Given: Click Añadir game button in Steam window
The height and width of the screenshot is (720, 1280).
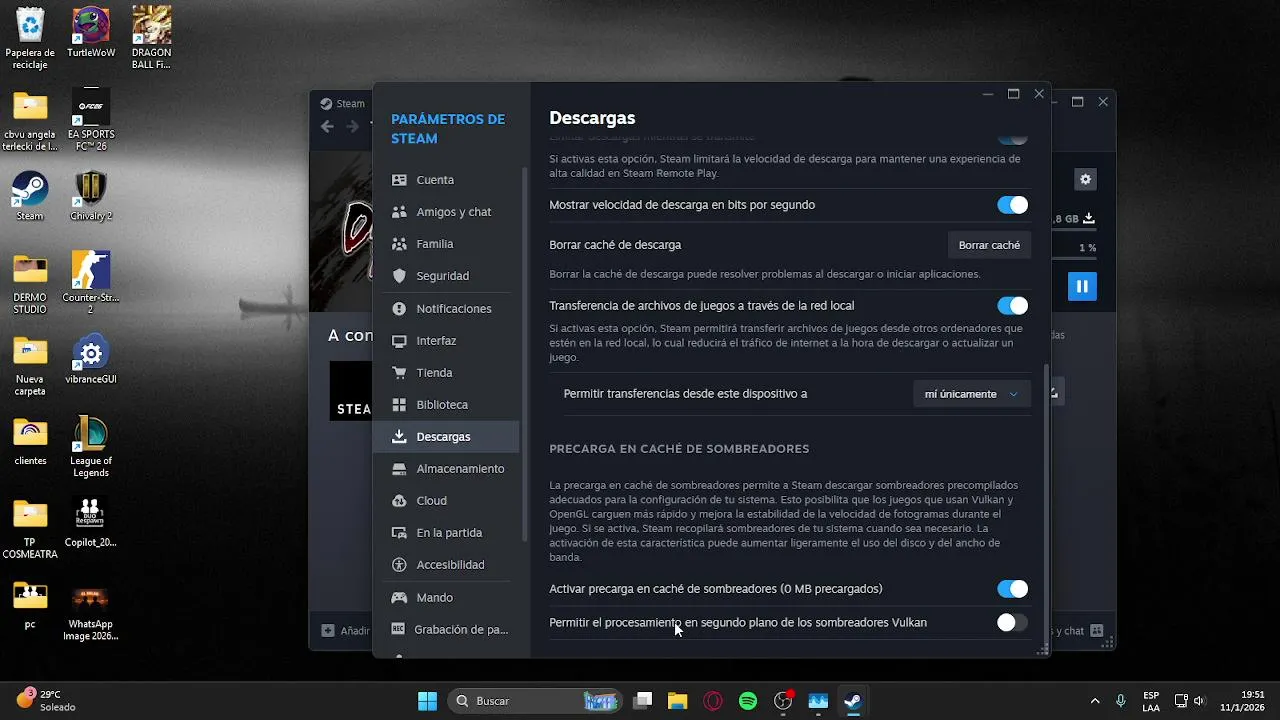Looking at the screenshot, I should [346, 631].
